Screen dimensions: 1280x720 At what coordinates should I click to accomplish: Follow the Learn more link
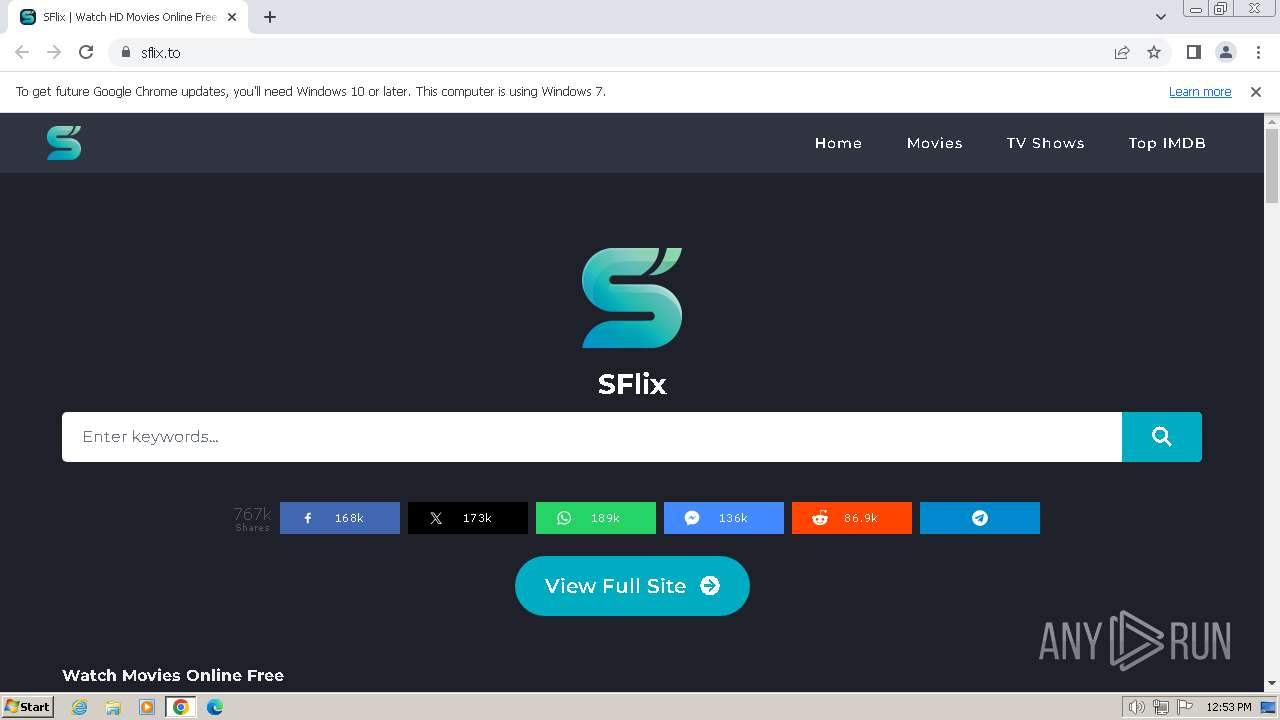[x=1200, y=92]
